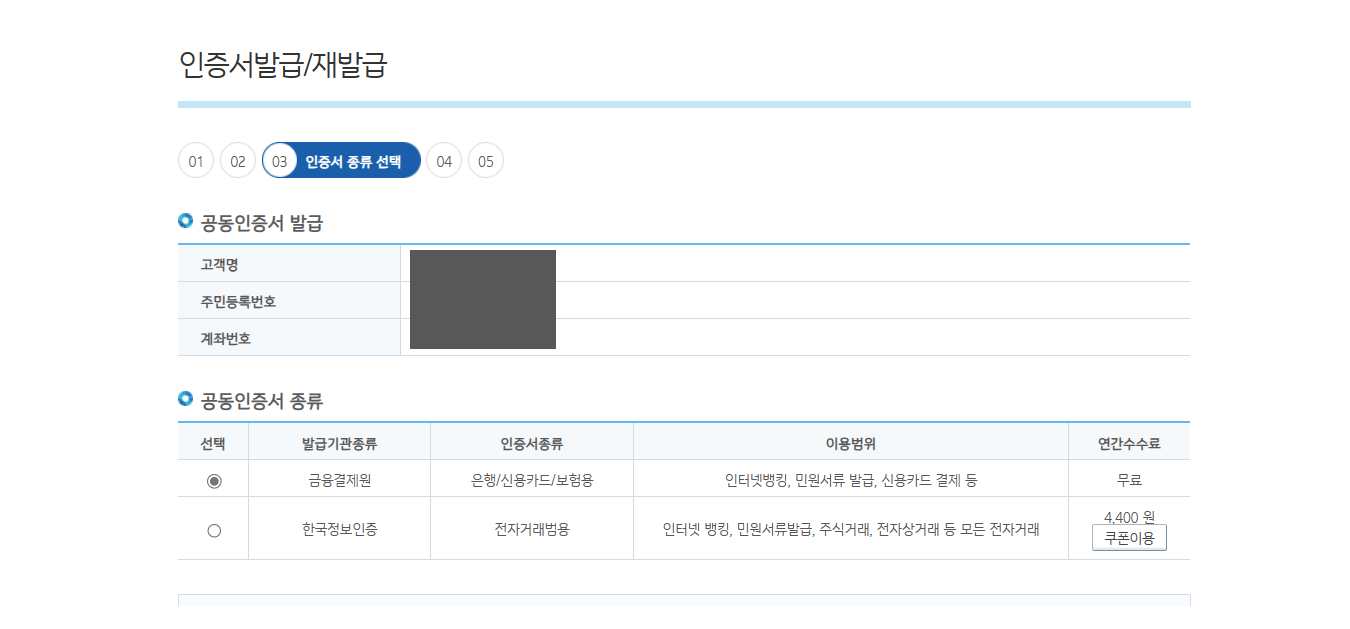
Task: Go to step 02 circle
Action: (x=238, y=161)
